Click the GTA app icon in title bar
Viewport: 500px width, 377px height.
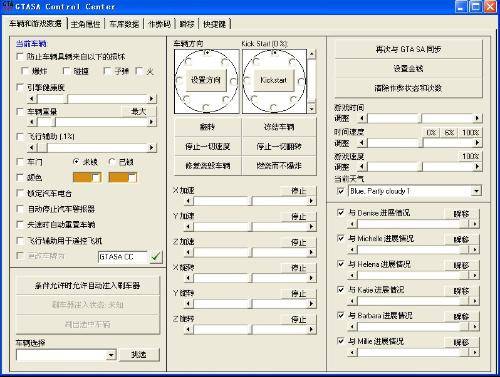[7, 6]
